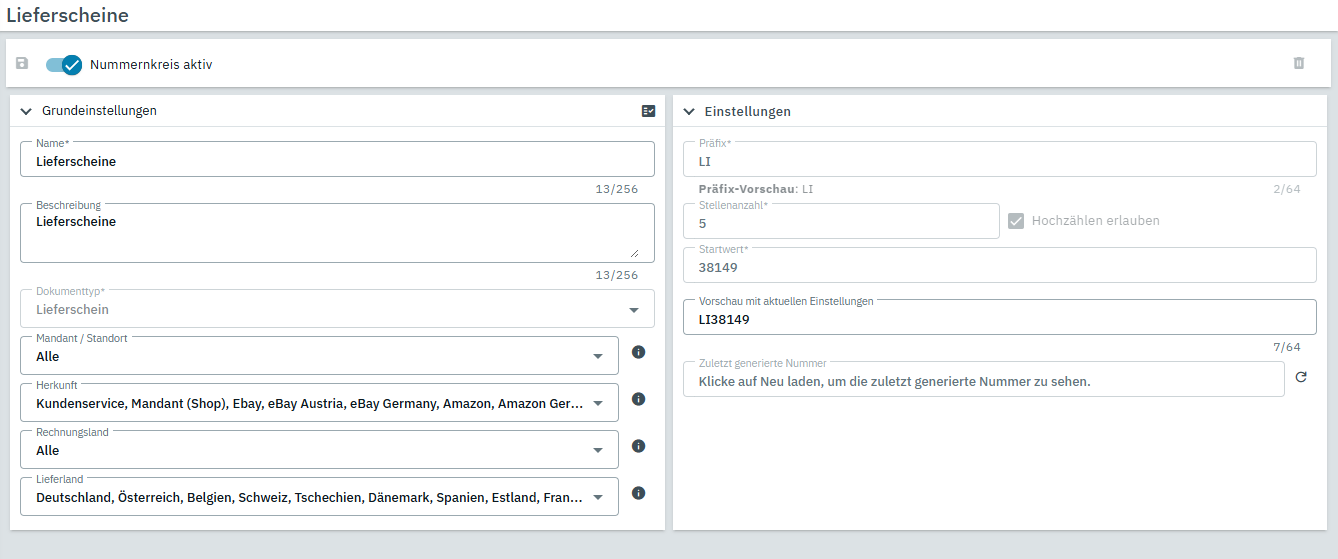Click info icon next to Mandant / Standort
Screen dimensions: 1338x559
pyautogui.click(x=638, y=352)
